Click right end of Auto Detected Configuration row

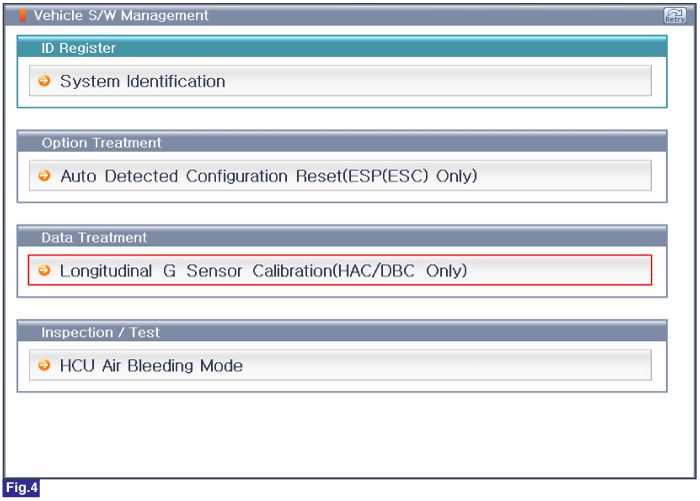(x=625, y=175)
